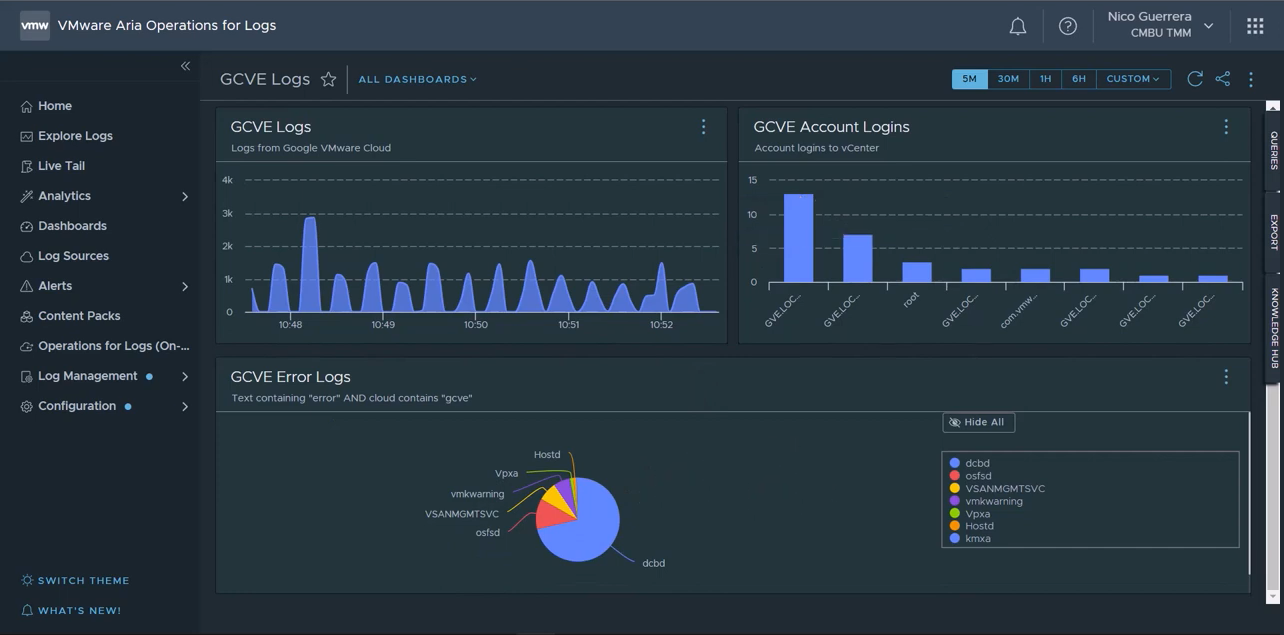Open Nico Guerrera user menu
Image resolution: width=1284 pixels, height=635 pixels.
coord(1160,25)
